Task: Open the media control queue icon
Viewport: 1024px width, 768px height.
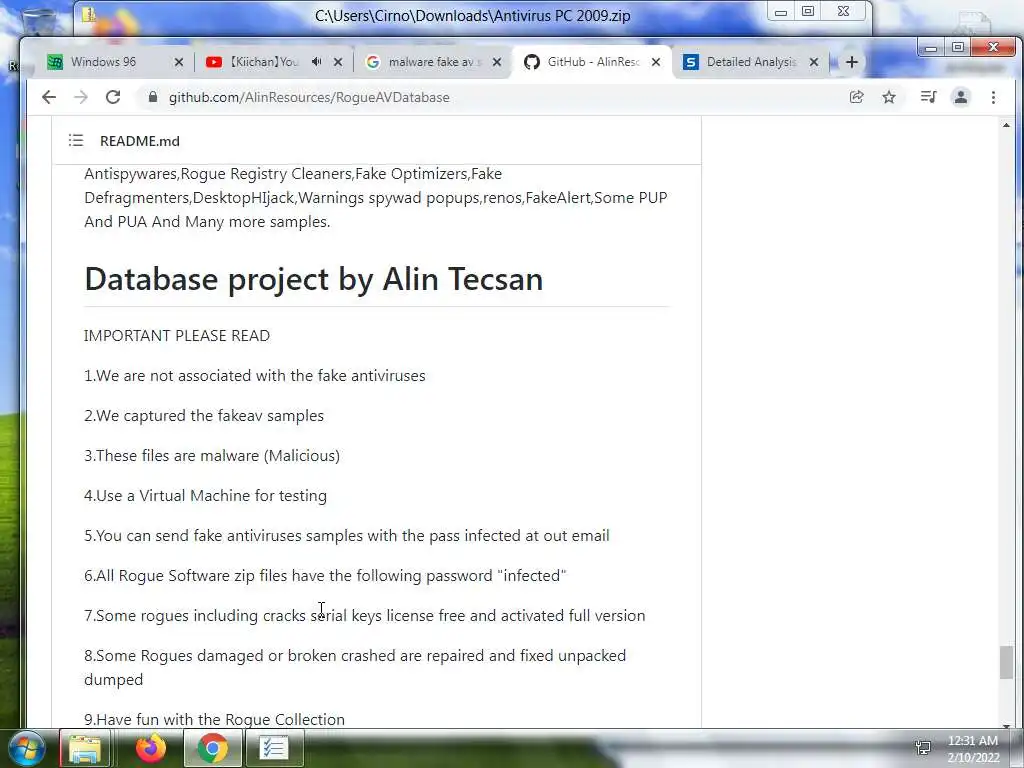Action: click(x=928, y=97)
